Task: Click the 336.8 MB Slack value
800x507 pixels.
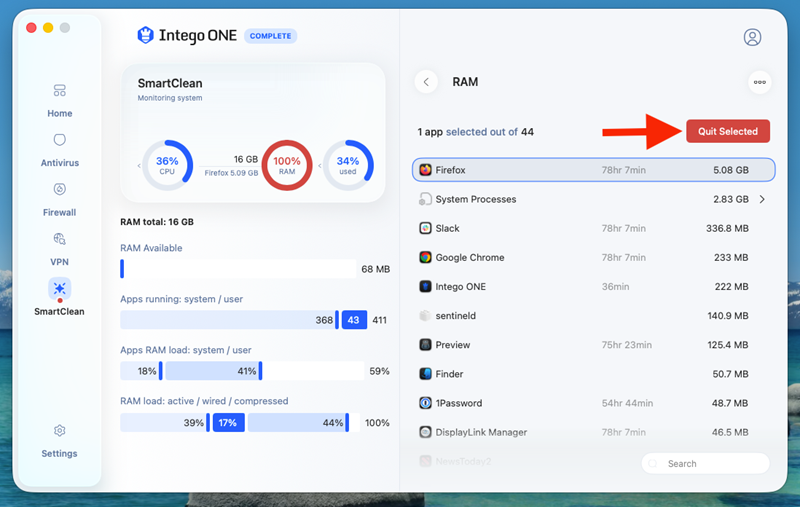Action: (727, 228)
